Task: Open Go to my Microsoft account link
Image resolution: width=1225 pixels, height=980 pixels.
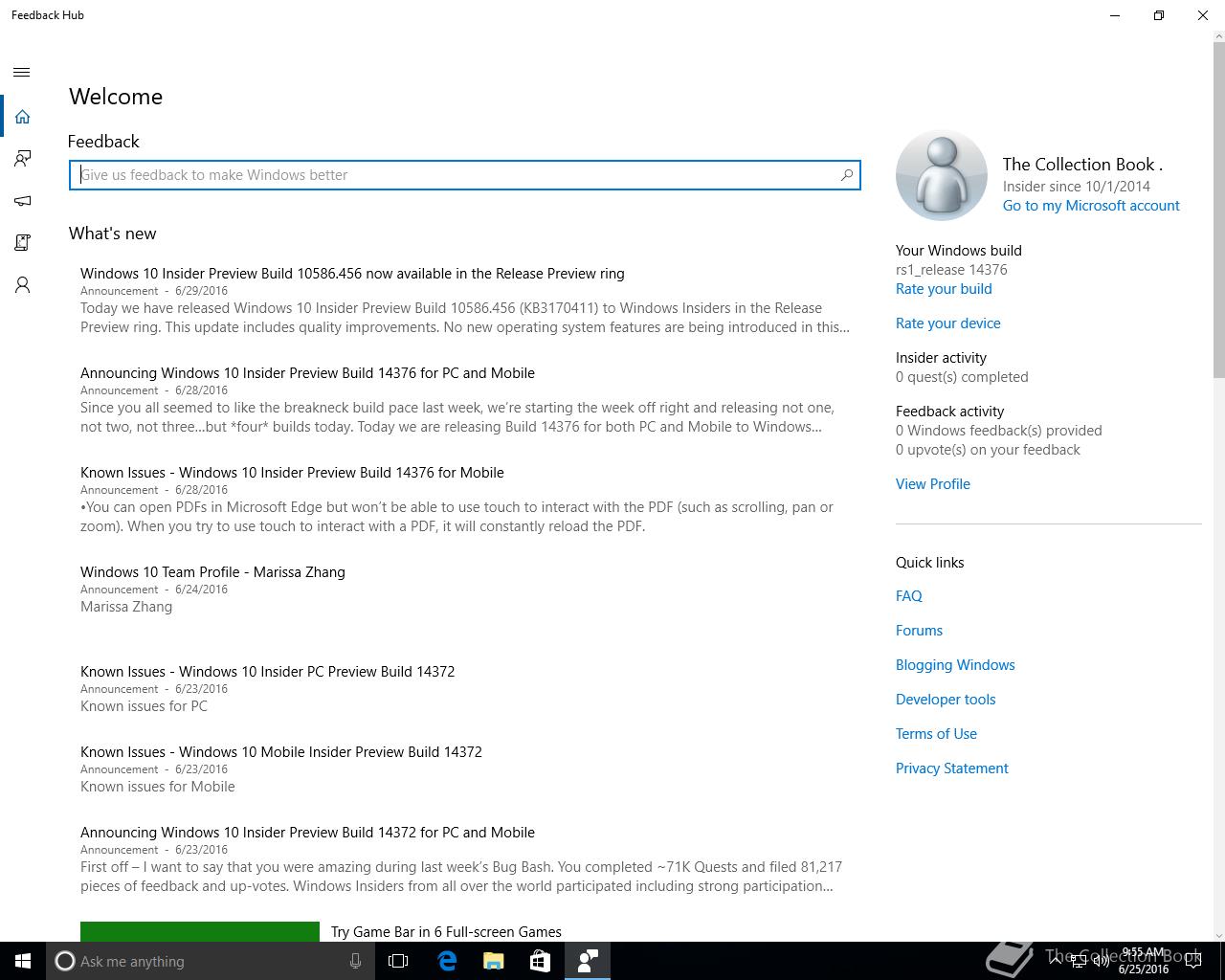Action: pyautogui.click(x=1091, y=206)
